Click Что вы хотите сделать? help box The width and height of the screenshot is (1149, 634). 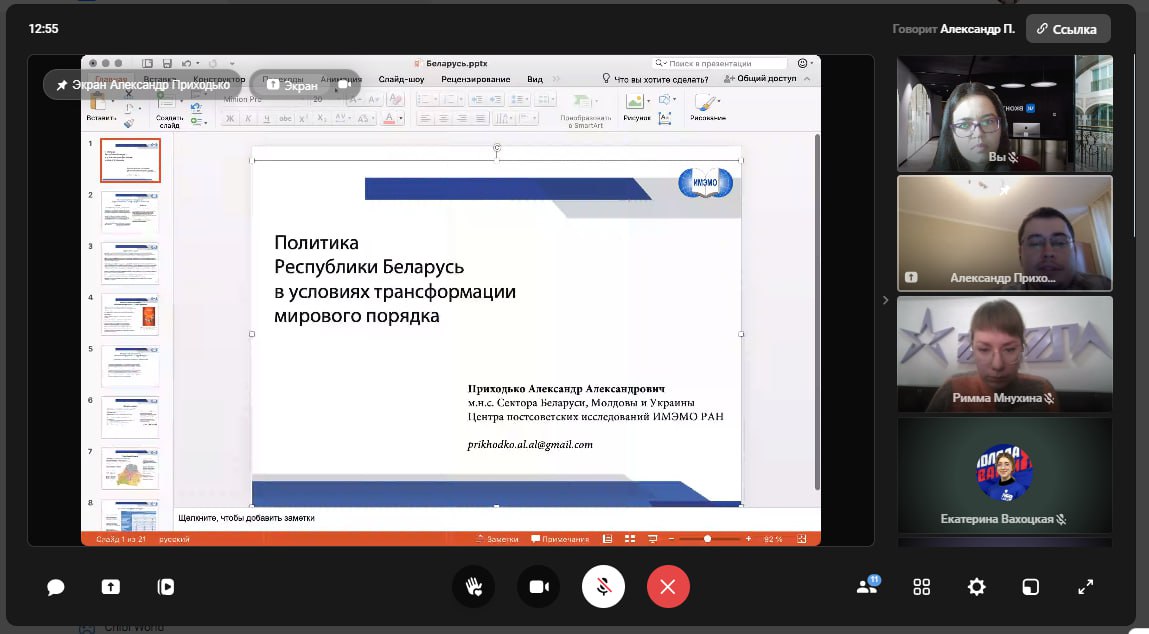pos(655,79)
